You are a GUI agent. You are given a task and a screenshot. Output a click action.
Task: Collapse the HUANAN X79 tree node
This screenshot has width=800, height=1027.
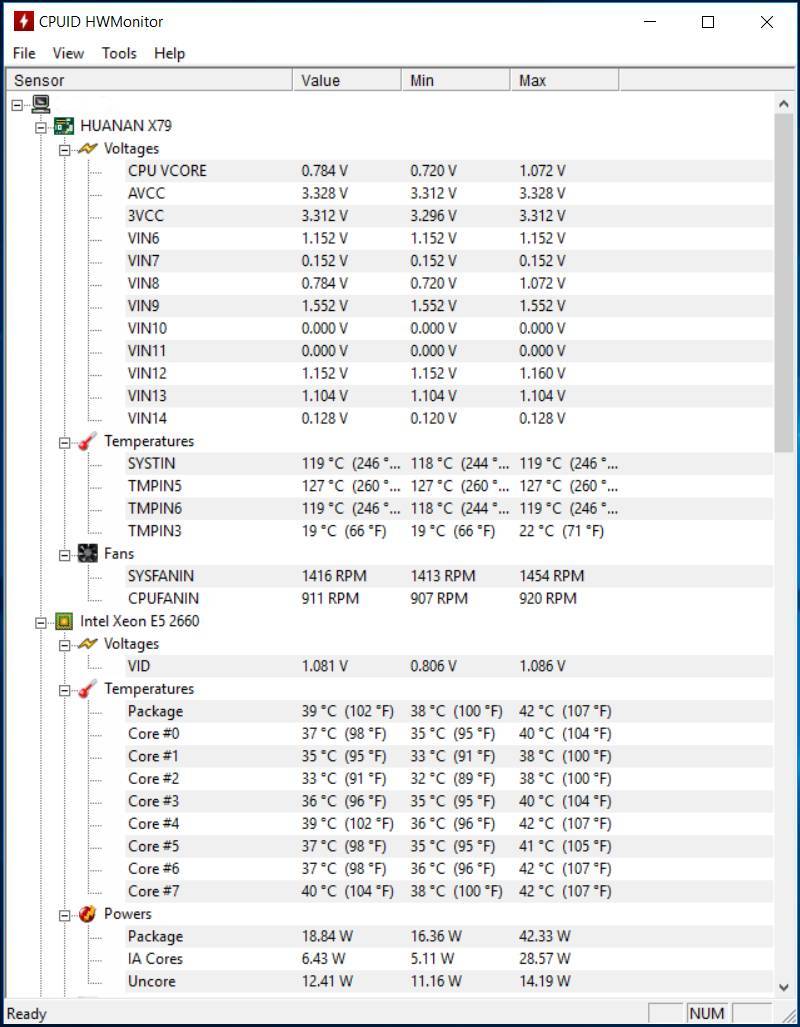(41, 127)
